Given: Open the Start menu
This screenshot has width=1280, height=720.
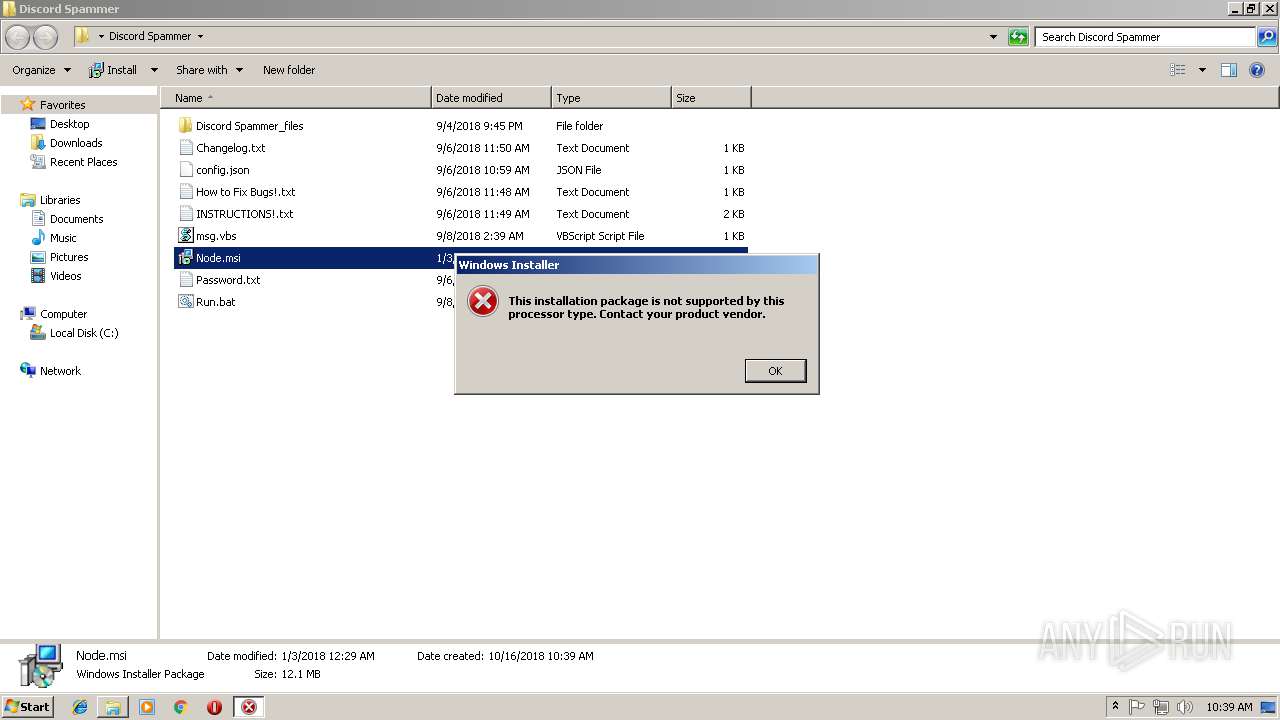Looking at the screenshot, I should 27,707.
